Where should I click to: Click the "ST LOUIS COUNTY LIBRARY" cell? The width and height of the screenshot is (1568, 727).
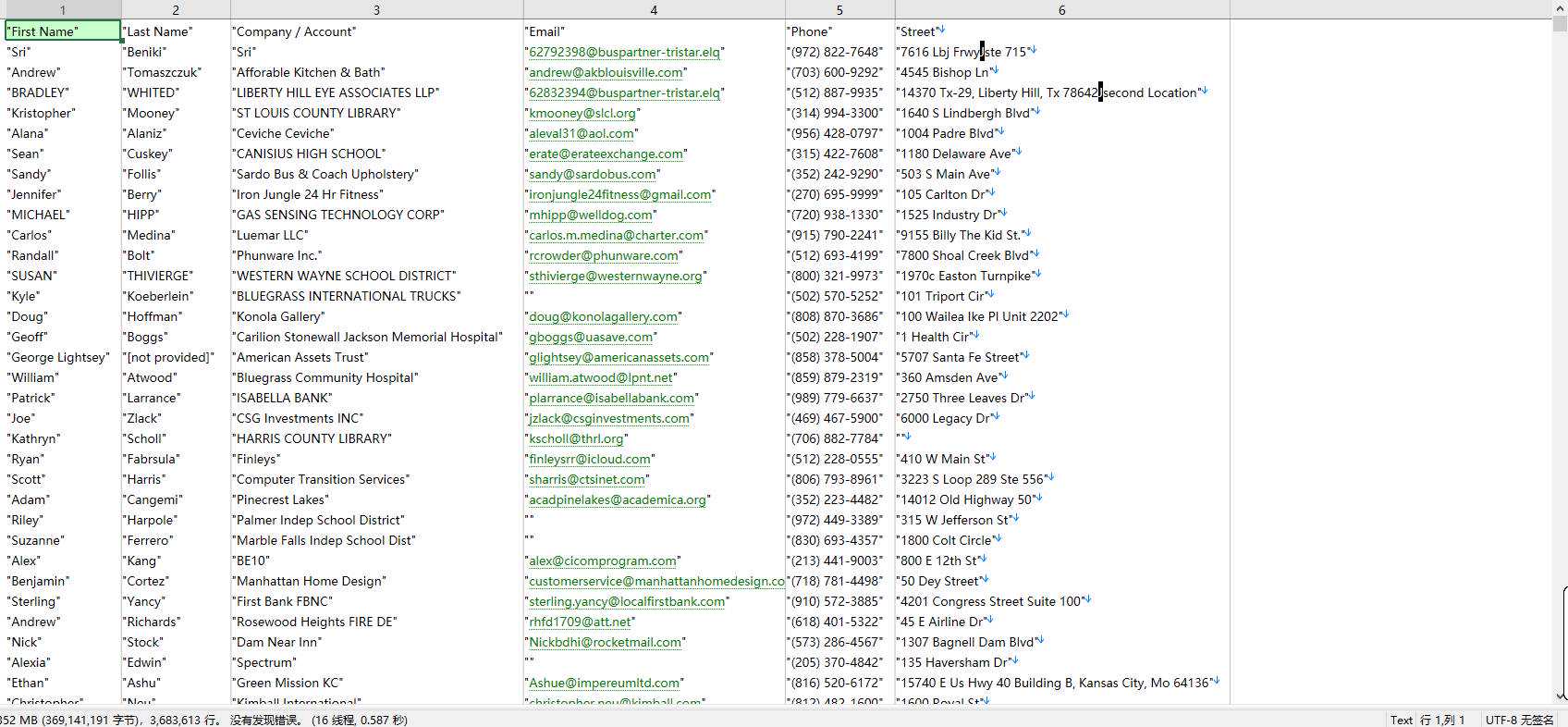point(376,113)
